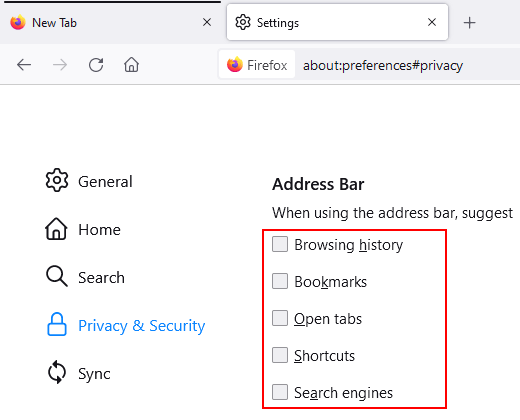Check the Shortcuts checkbox

pos(280,355)
